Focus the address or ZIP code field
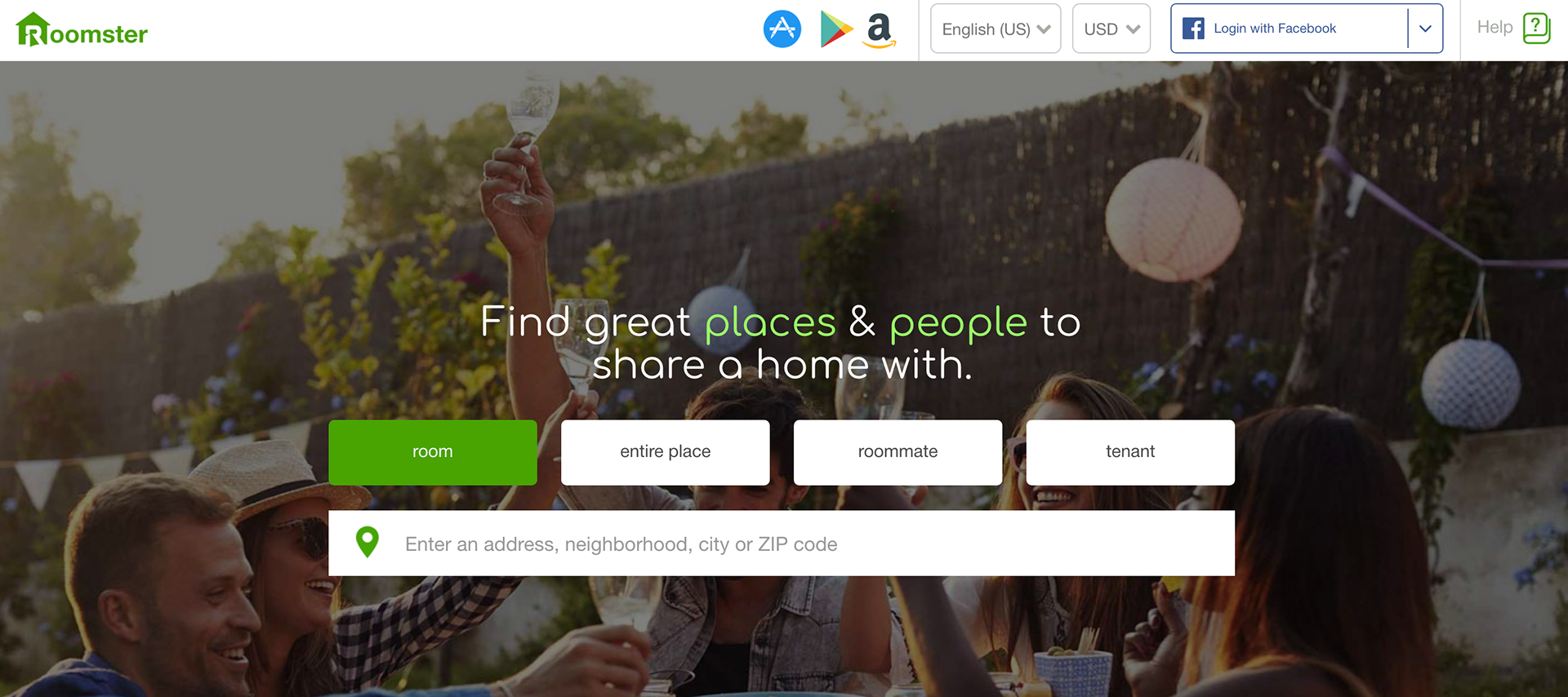The image size is (1568, 697). tap(782, 544)
